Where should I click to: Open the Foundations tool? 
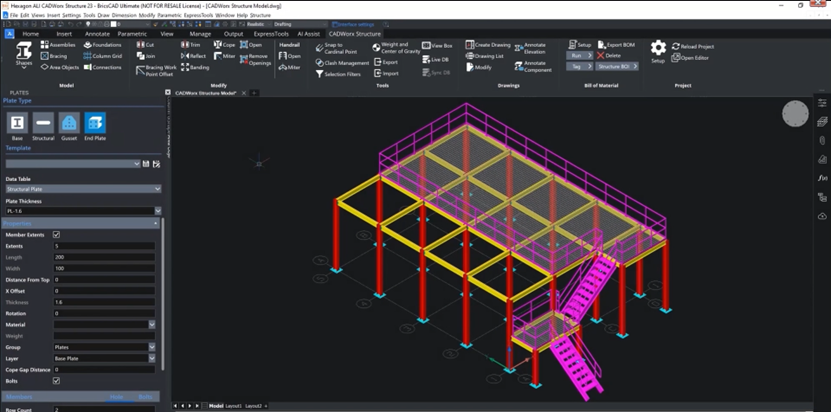(102, 45)
